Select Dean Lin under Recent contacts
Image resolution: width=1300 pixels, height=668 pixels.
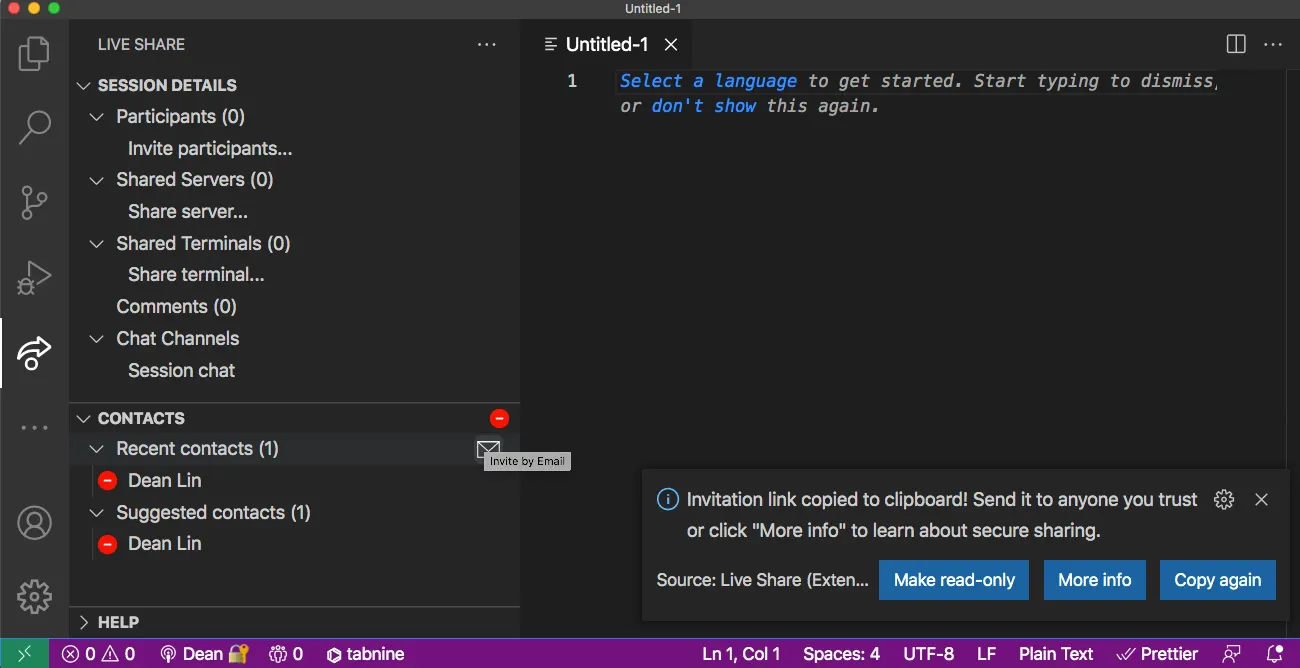[x=165, y=481]
